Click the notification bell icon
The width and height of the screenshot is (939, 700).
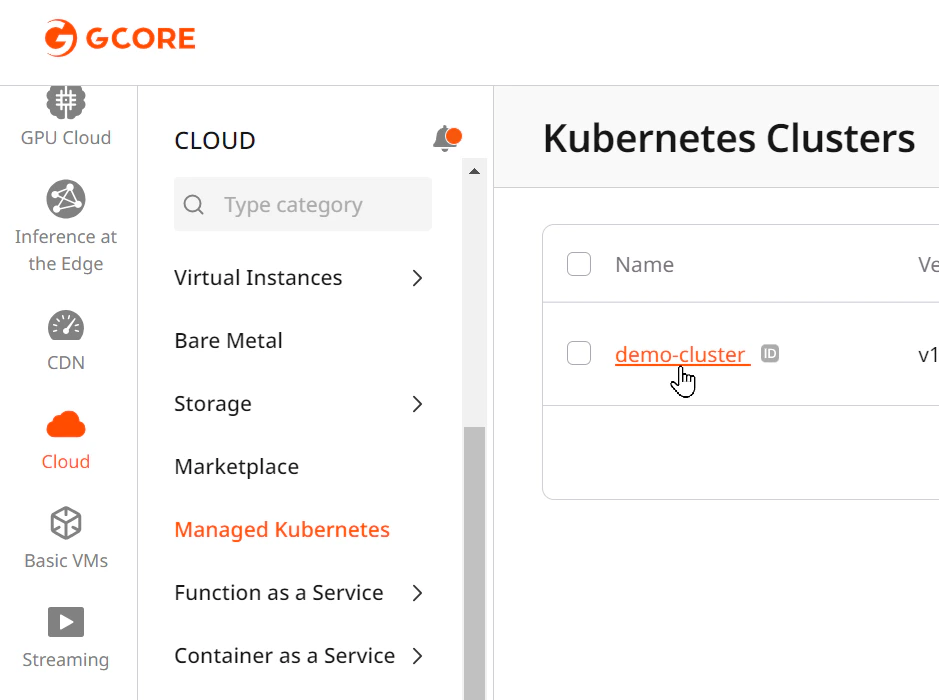pyautogui.click(x=447, y=138)
